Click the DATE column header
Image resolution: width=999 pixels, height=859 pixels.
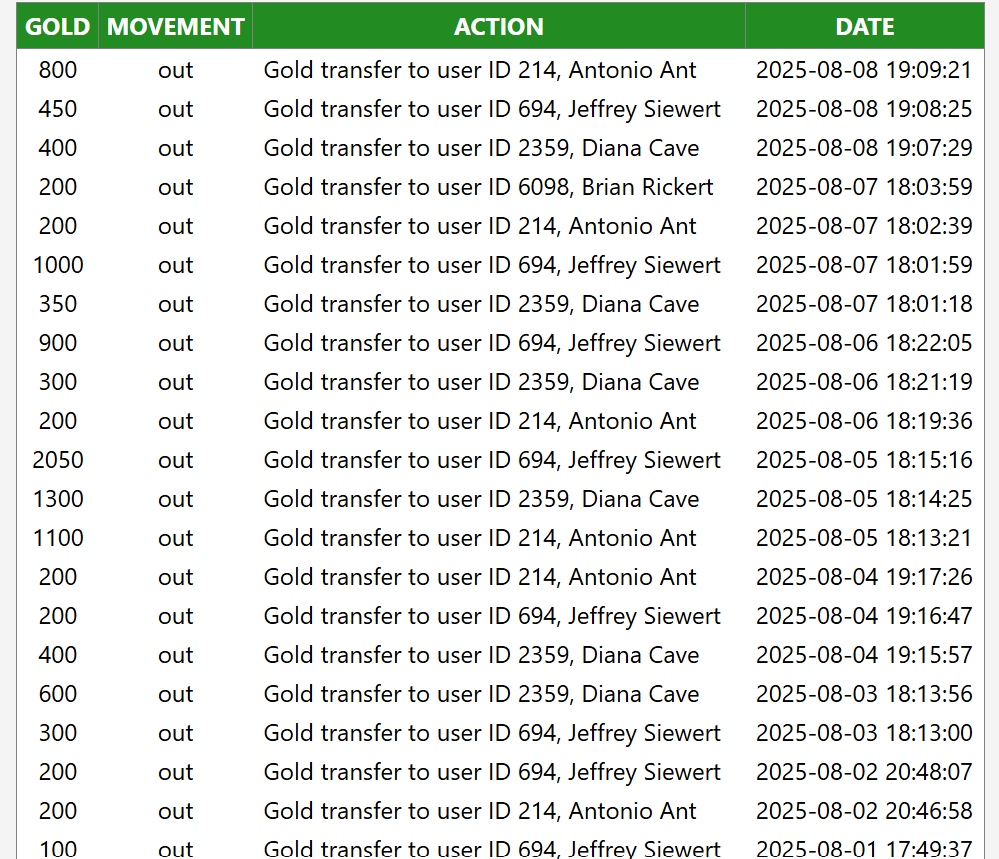pos(864,27)
